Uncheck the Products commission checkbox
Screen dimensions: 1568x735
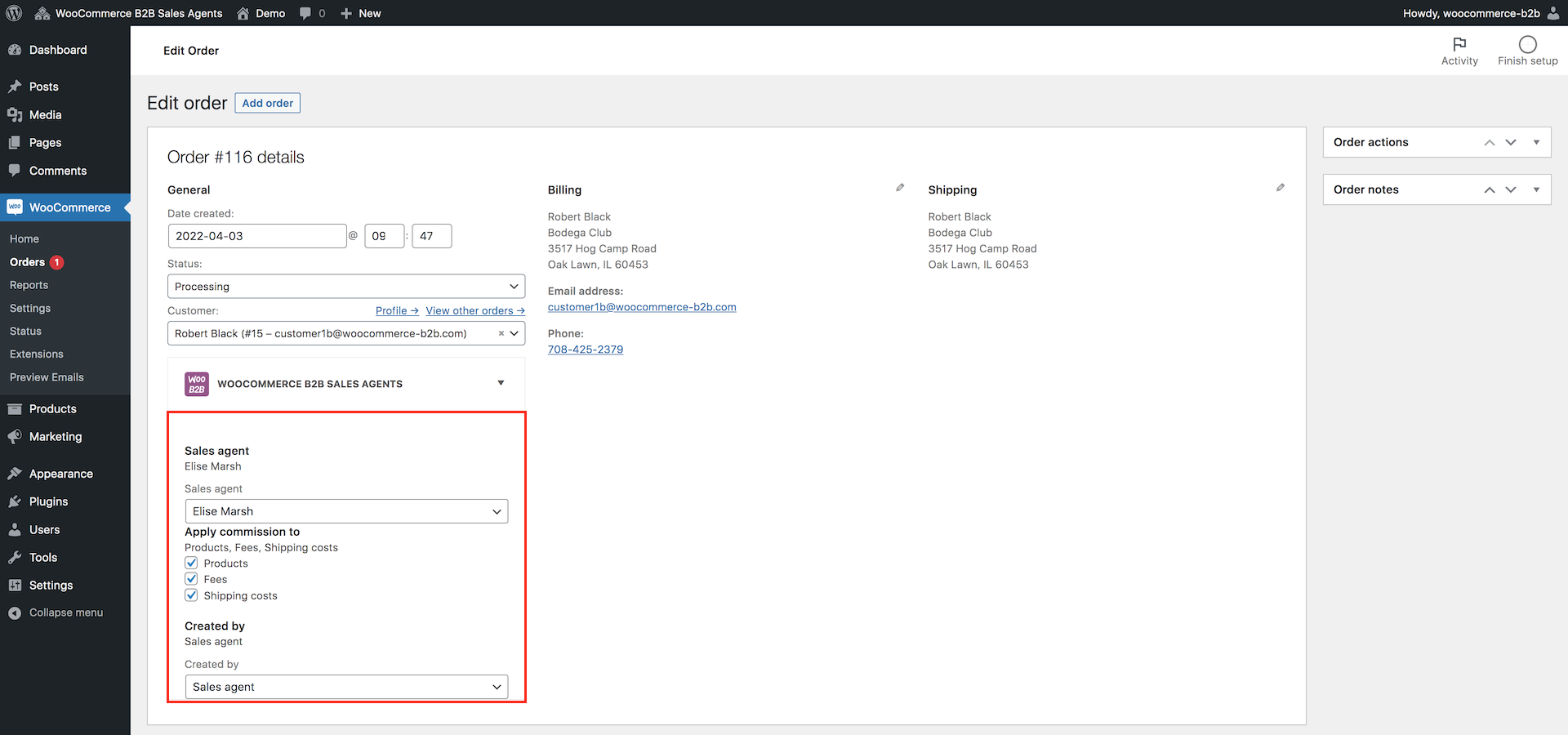pos(192,563)
